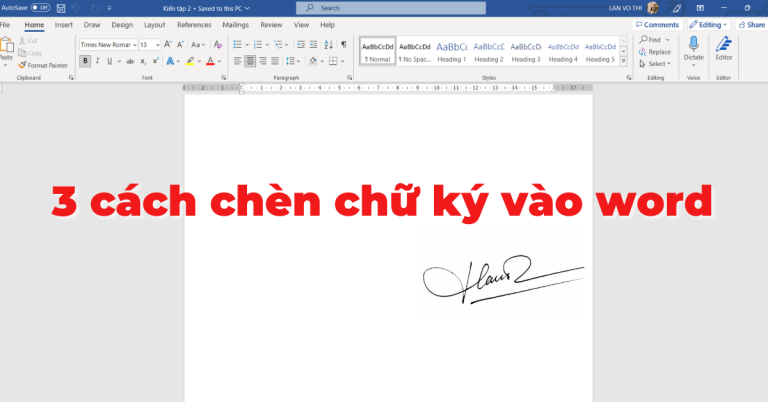
Task: Click the Numbering list icon
Action: click(258, 45)
